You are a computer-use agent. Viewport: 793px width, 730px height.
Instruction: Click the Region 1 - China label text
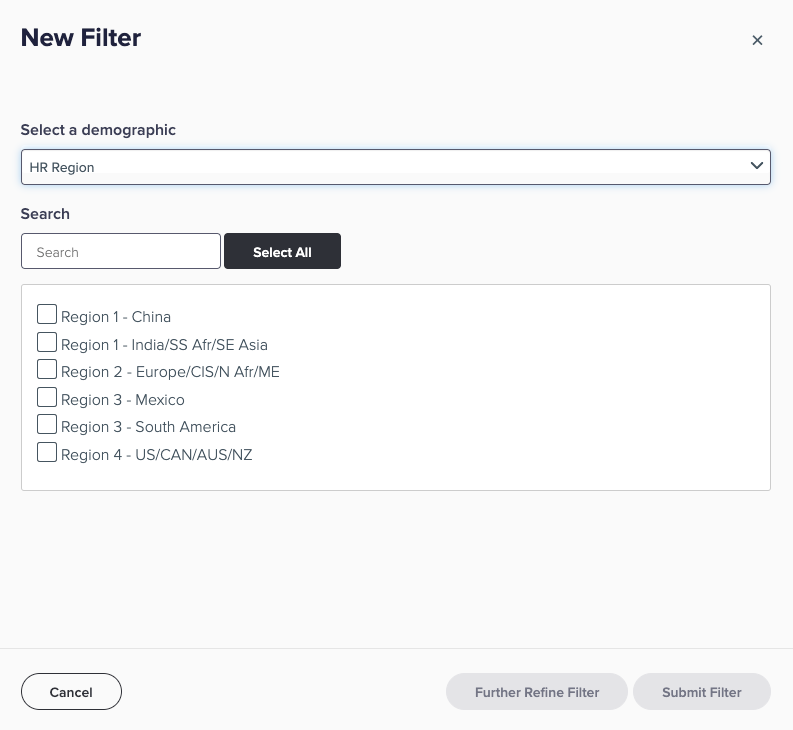116,317
